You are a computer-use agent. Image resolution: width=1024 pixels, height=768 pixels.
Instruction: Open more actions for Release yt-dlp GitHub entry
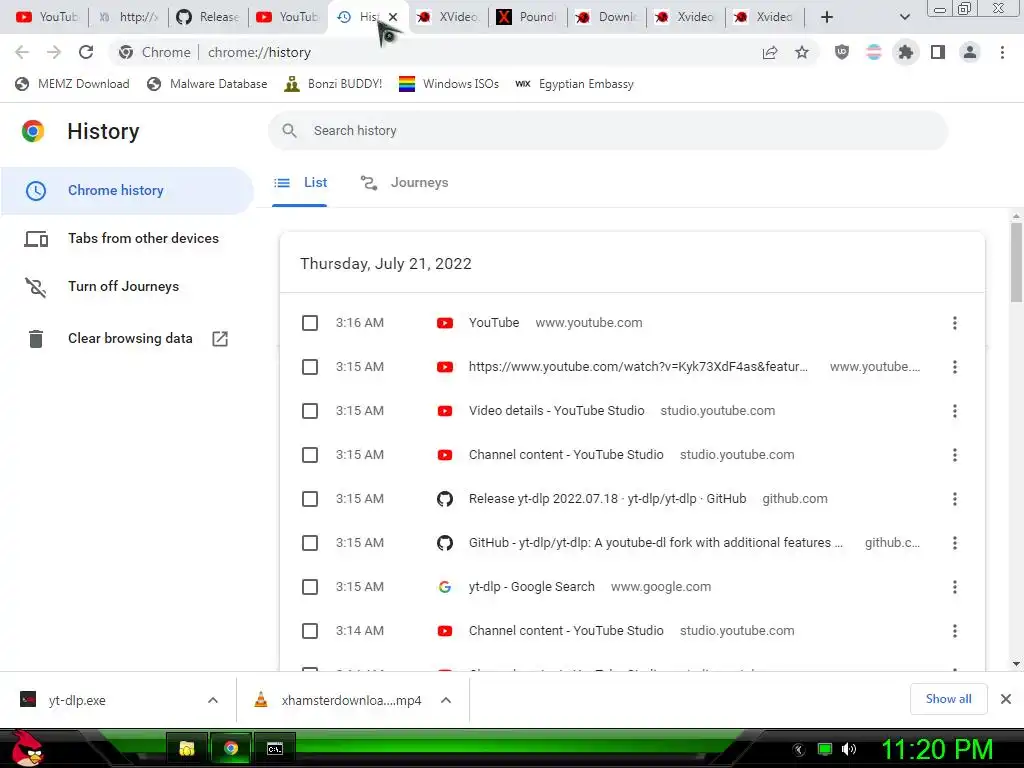coord(955,499)
